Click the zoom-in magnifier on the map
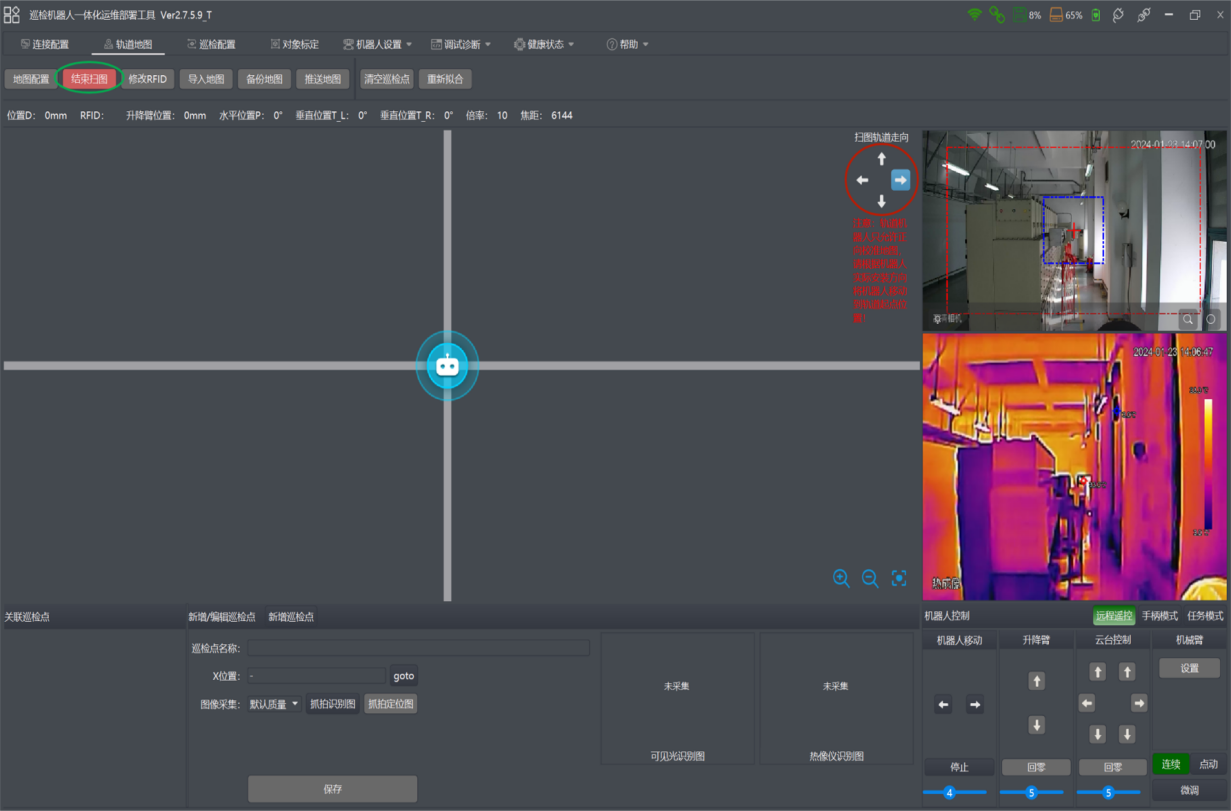 click(x=841, y=578)
